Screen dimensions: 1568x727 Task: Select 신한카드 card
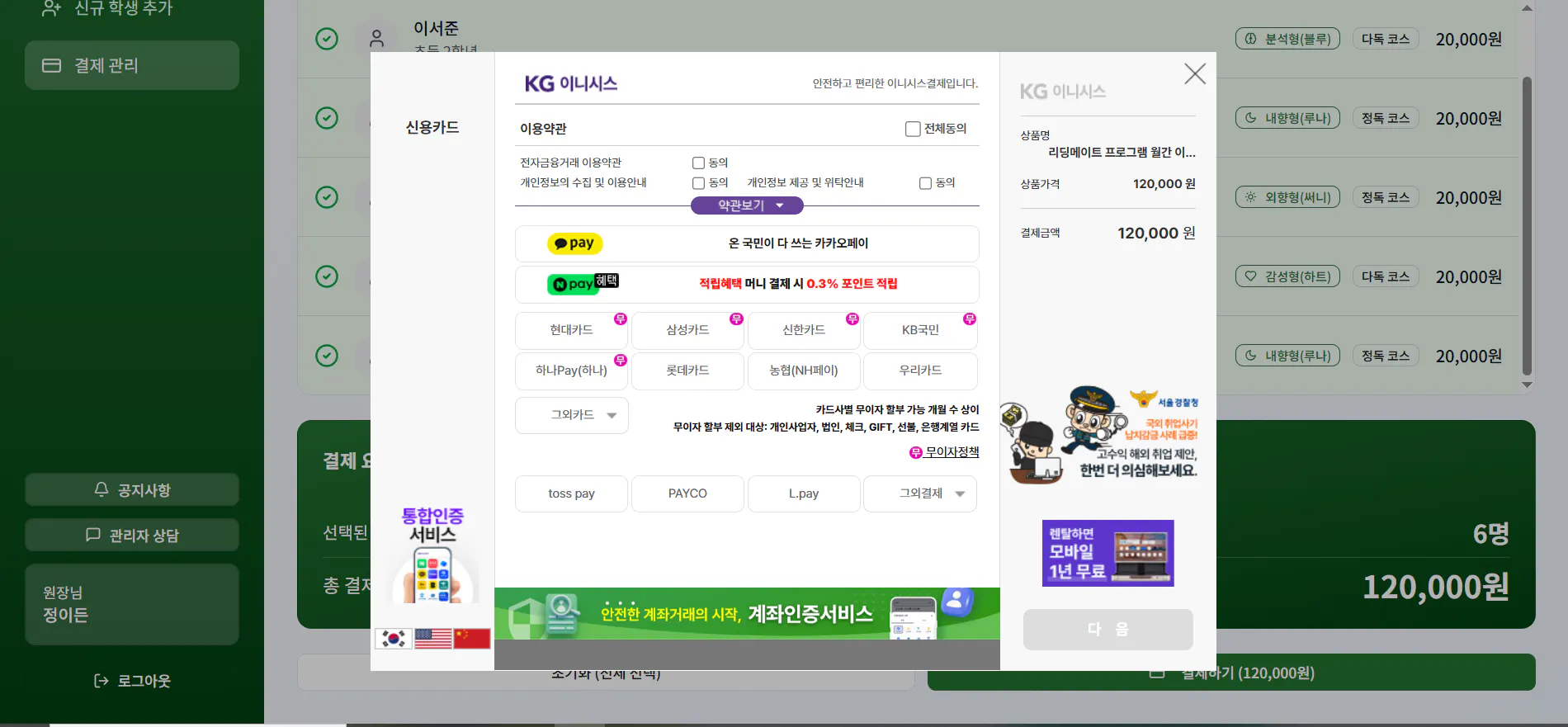pos(804,330)
